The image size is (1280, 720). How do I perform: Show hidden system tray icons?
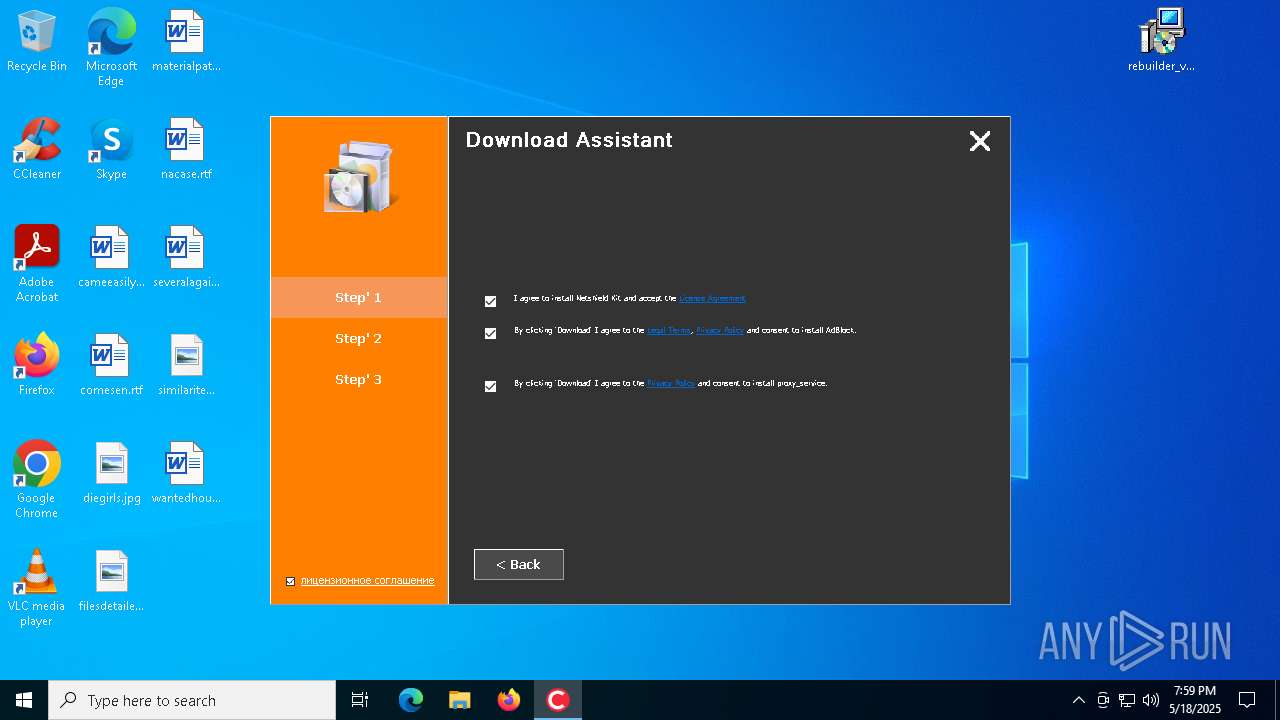[1078, 700]
